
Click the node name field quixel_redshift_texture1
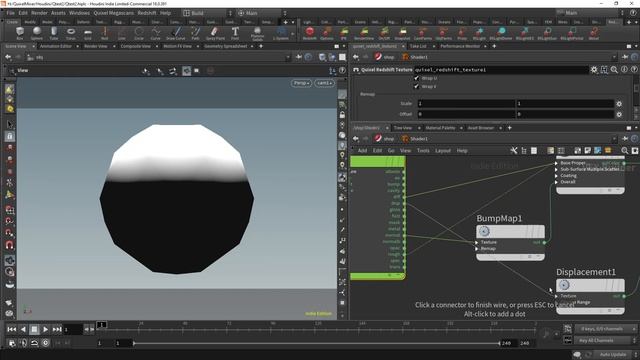[501, 70]
